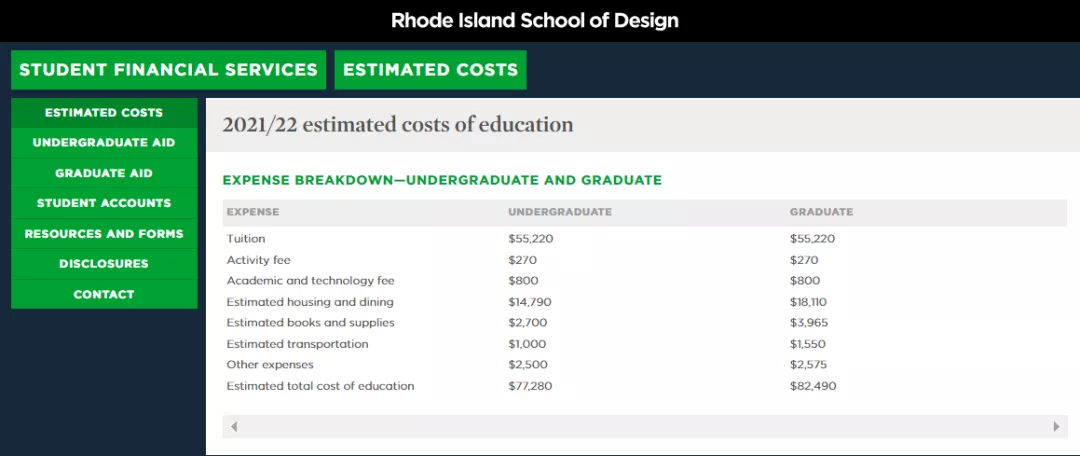Screen dimensions: 1080x456
Task: Click the 2021/22 estimated costs heading
Action: 397,125
